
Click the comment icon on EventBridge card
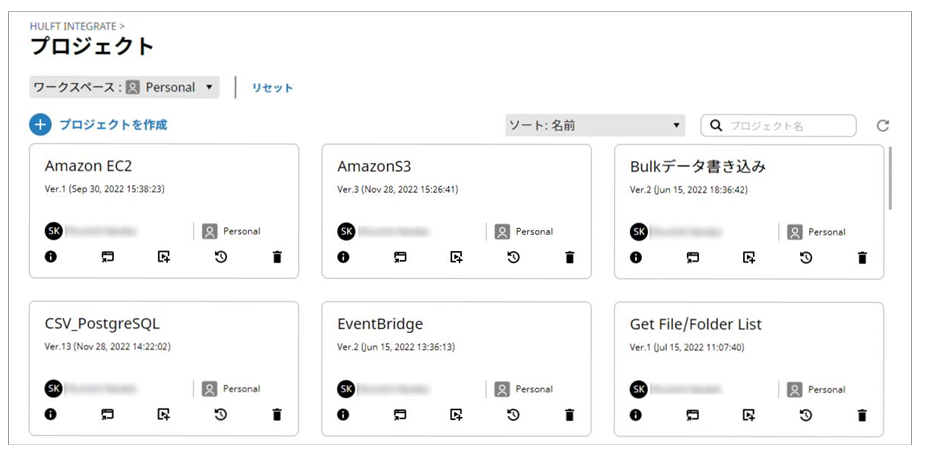click(400, 414)
